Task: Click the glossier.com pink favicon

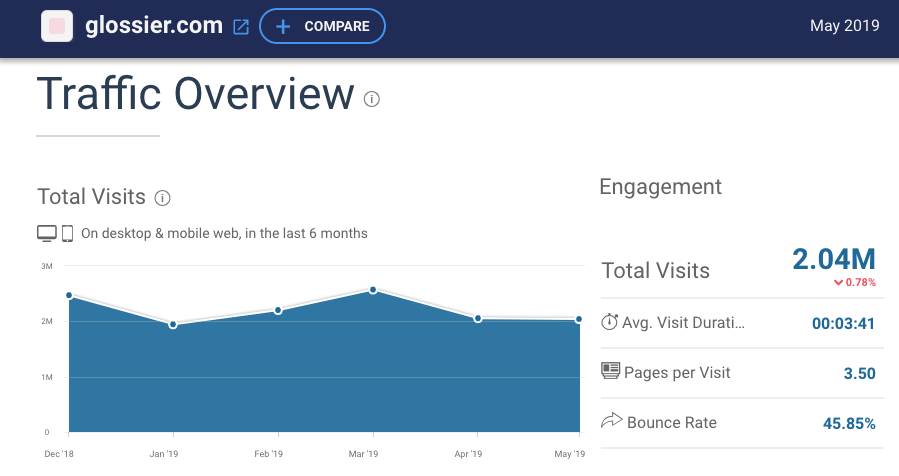Action: point(57,26)
